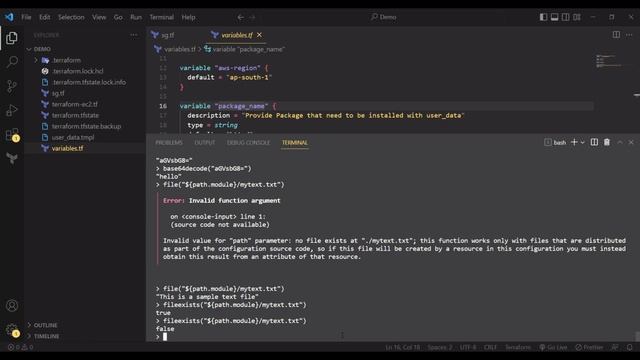Open the Terminal menu
The image size is (640, 360).
point(162,17)
